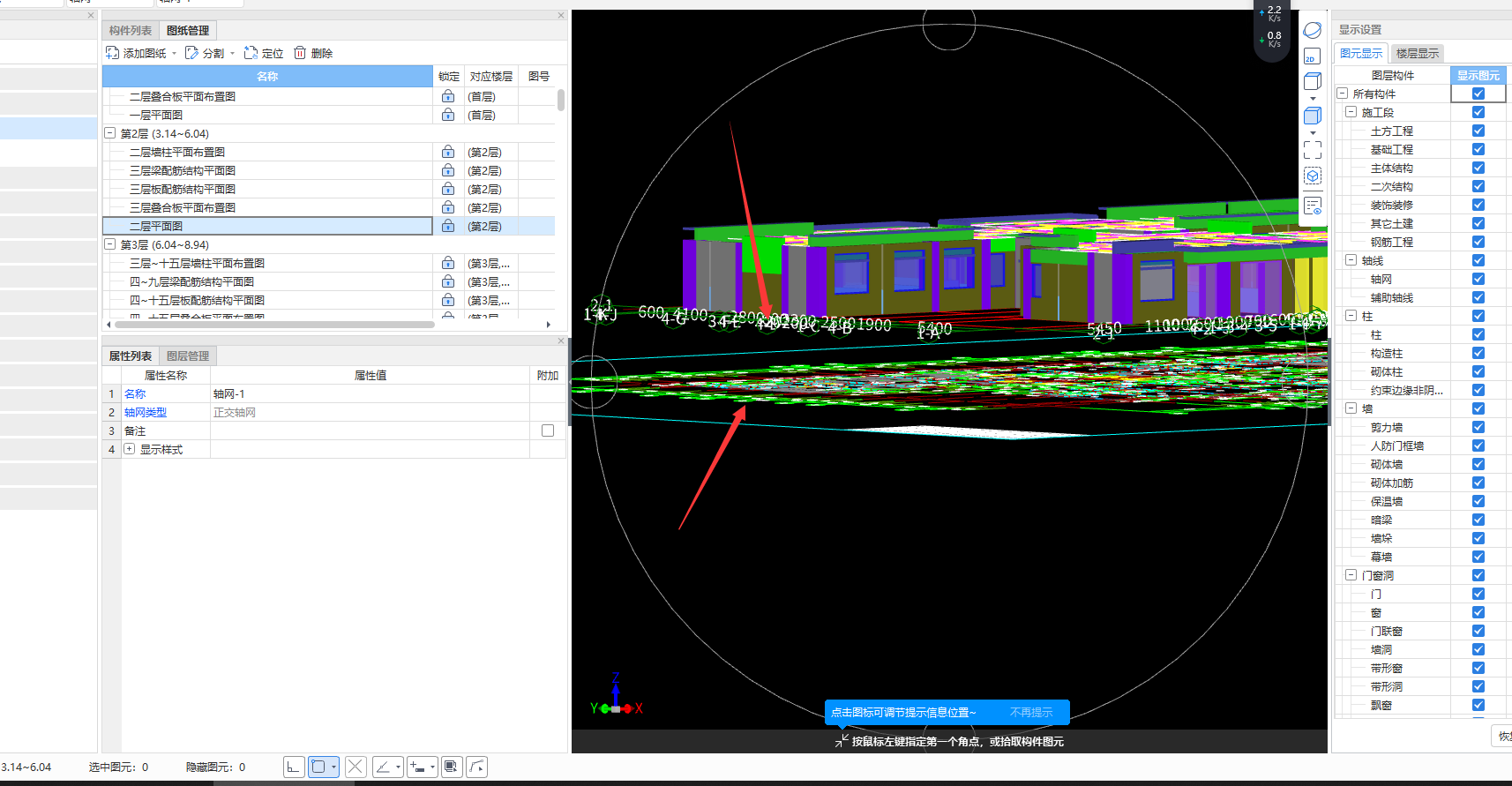
Task: Click the 对应楼层 column header
Action: [x=491, y=76]
